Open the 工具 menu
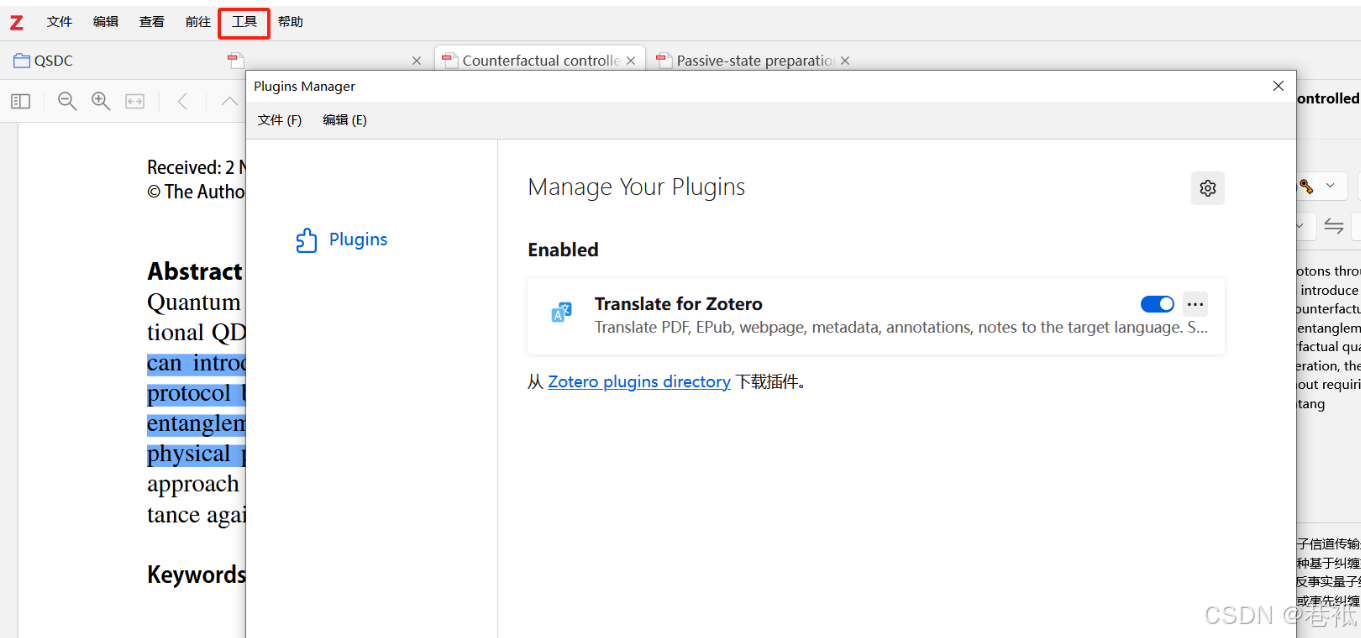 click(x=243, y=21)
